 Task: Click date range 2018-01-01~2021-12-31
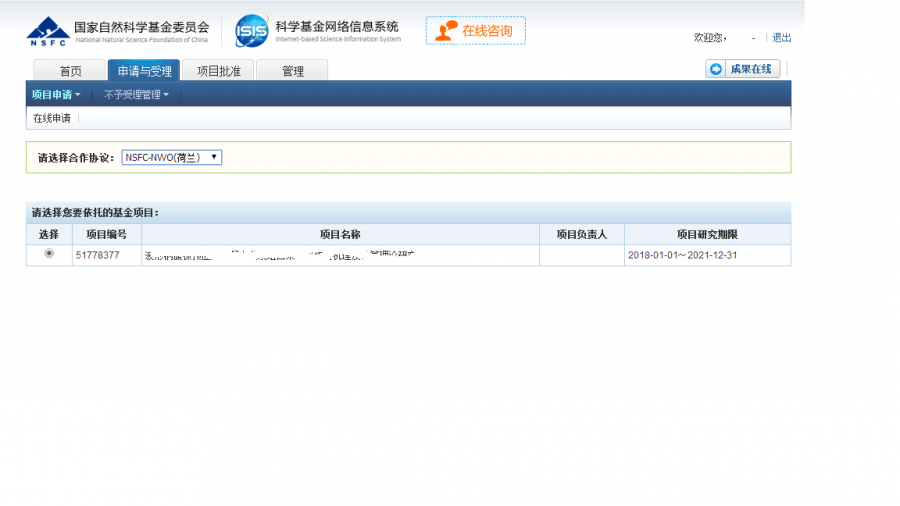(x=682, y=255)
